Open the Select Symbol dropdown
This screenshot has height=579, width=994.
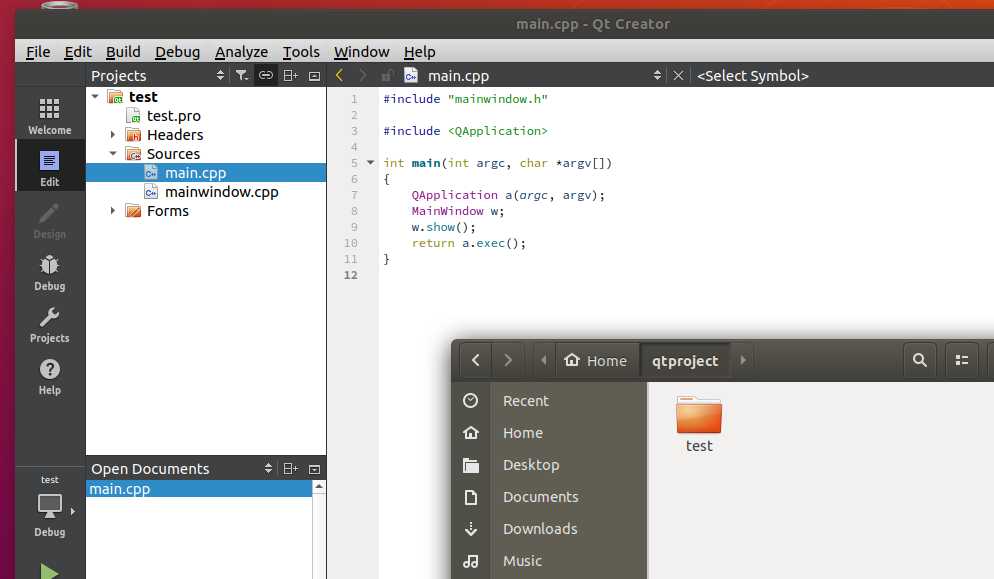point(752,75)
